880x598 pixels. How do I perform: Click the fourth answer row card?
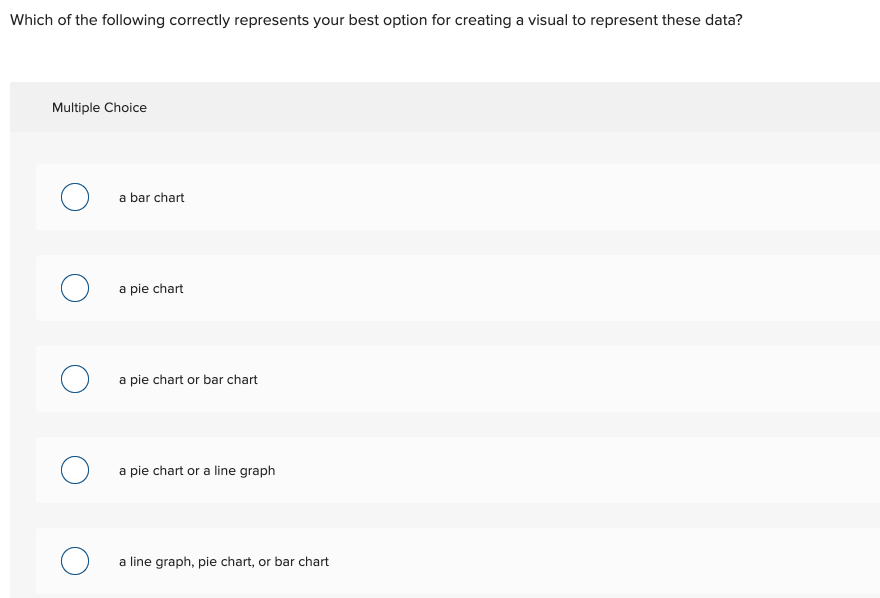point(450,470)
